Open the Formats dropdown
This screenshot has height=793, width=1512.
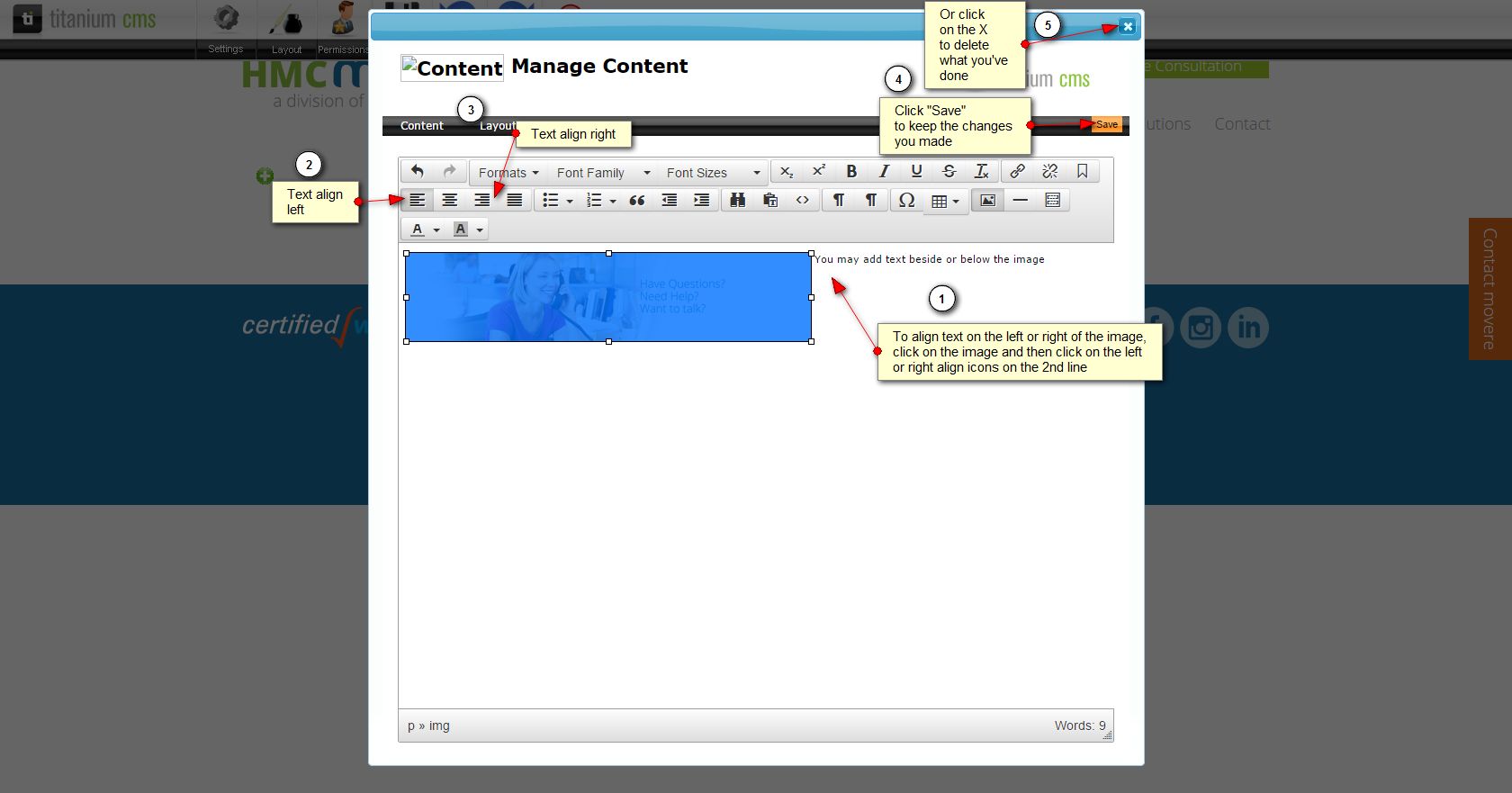(x=508, y=173)
